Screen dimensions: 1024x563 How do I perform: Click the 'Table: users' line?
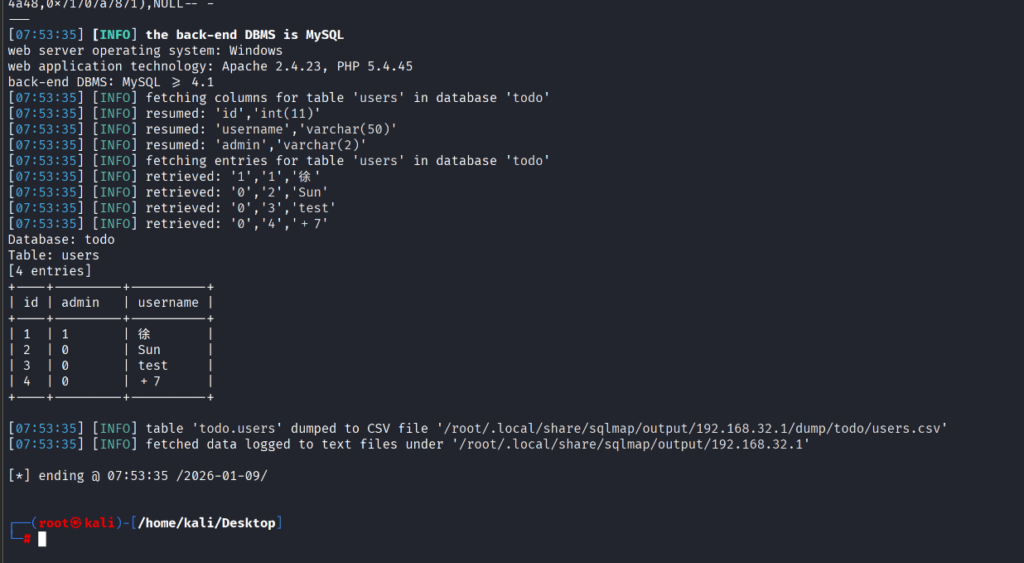[53, 255]
